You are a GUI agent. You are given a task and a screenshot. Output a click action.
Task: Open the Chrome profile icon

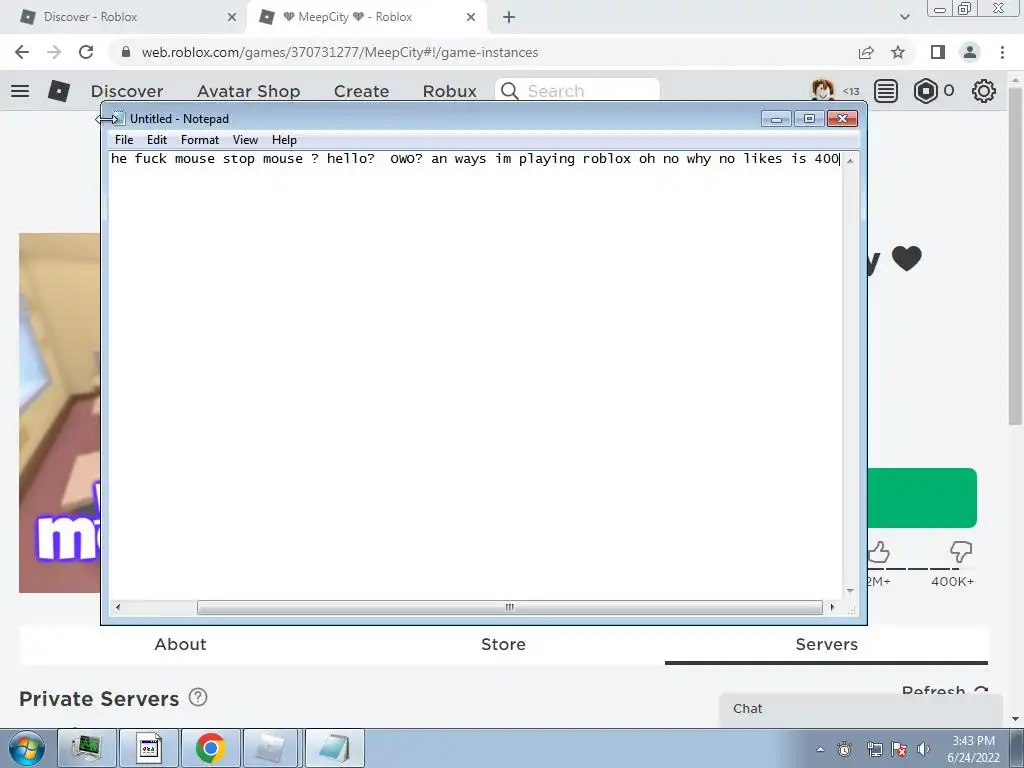click(x=970, y=52)
